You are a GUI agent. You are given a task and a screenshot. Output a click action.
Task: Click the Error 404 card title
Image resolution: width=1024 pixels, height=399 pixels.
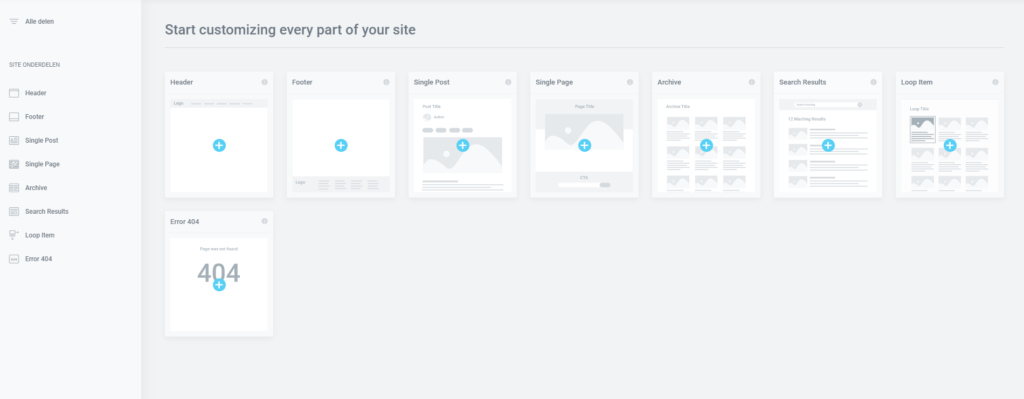point(185,221)
